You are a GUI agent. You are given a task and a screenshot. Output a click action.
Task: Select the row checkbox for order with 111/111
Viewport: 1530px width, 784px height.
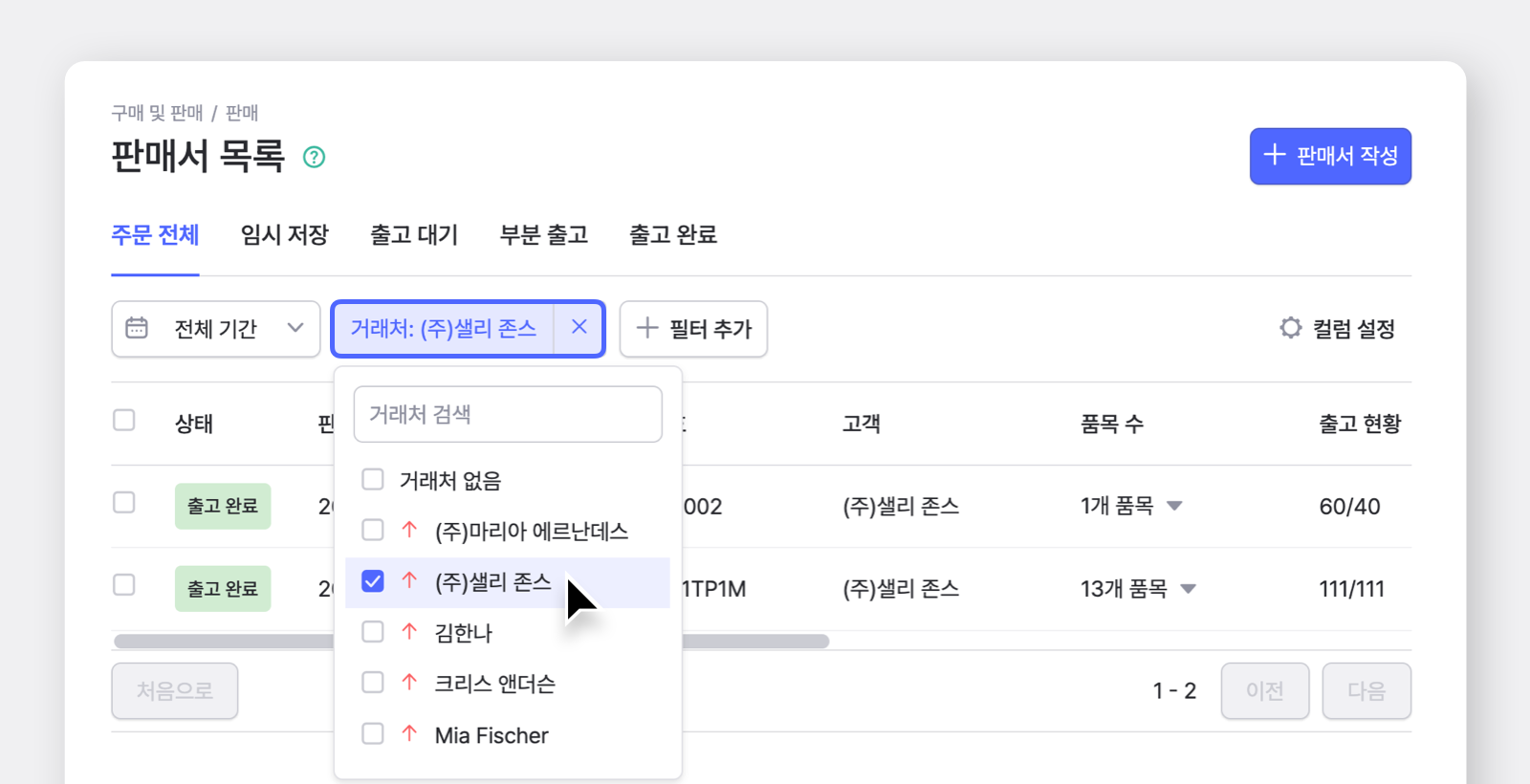(x=124, y=584)
